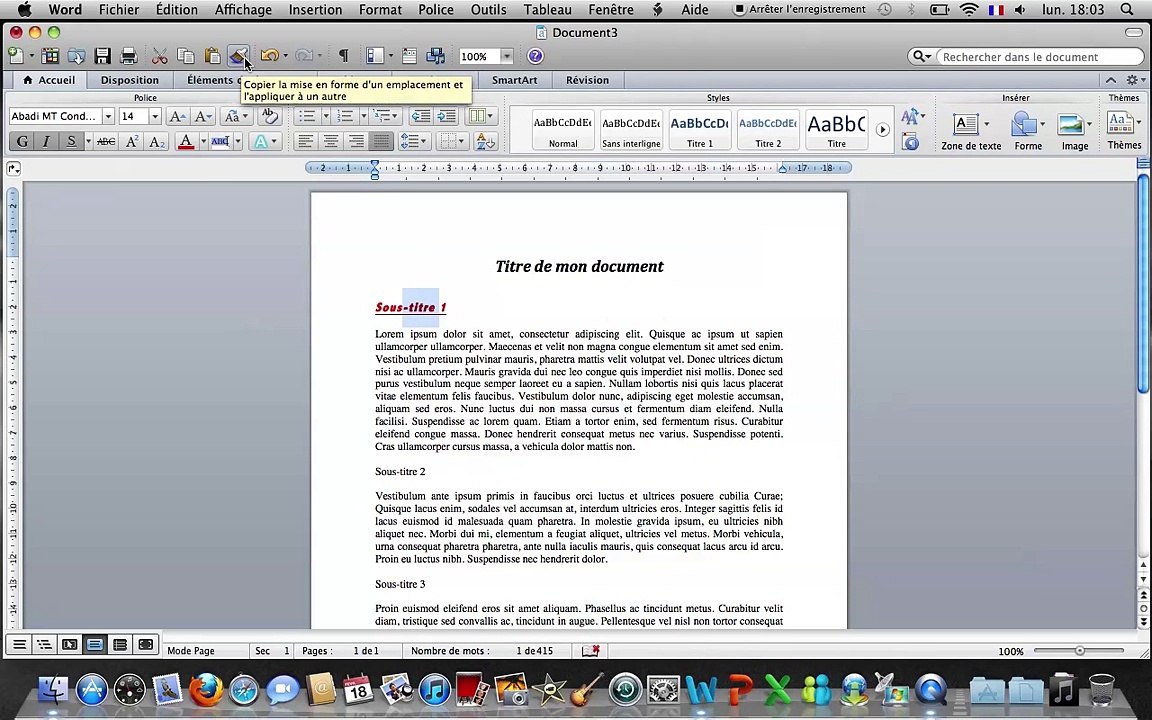Image resolution: width=1152 pixels, height=720 pixels.
Task: Show the toolbox icon in toolbar
Action: pyautogui.click(x=409, y=56)
